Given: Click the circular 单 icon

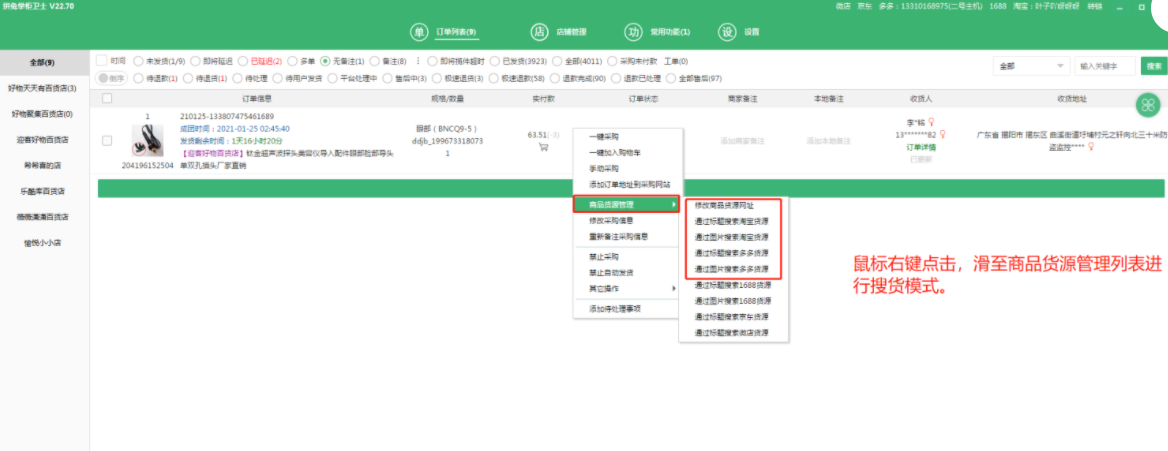Looking at the screenshot, I should pos(419,32).
